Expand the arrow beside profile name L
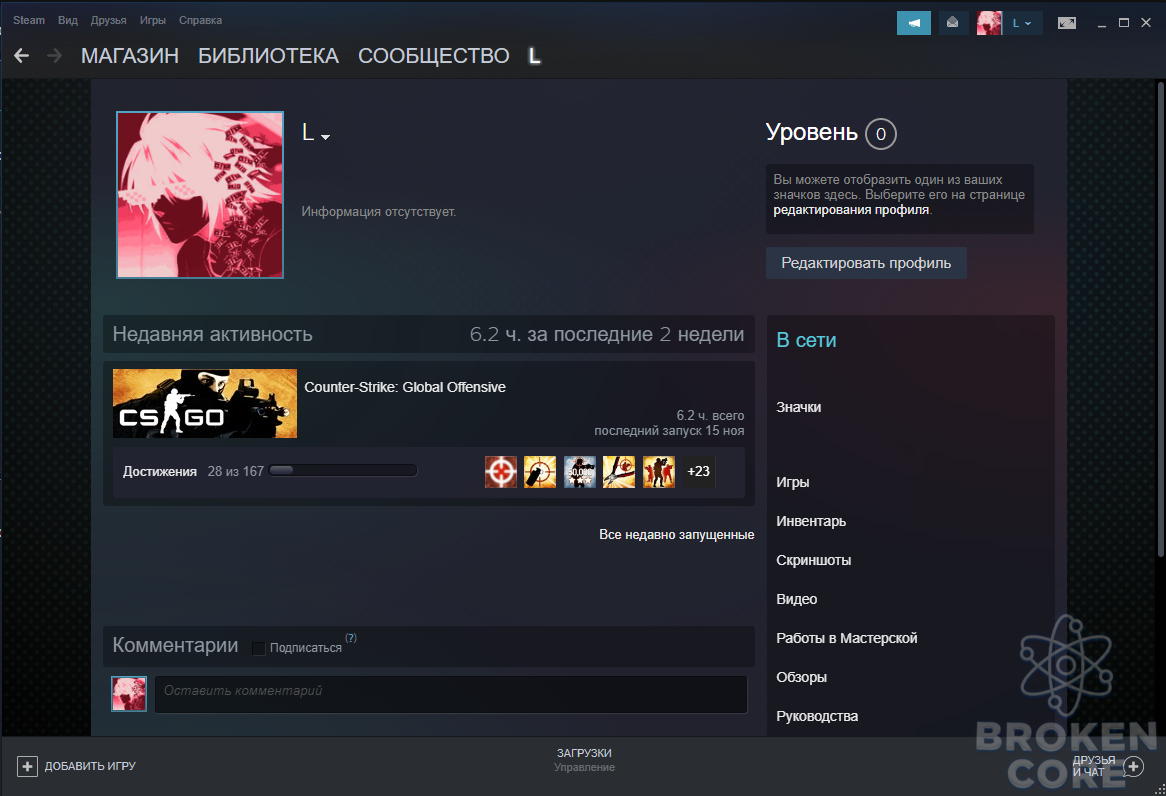 (x=325, y=137)
